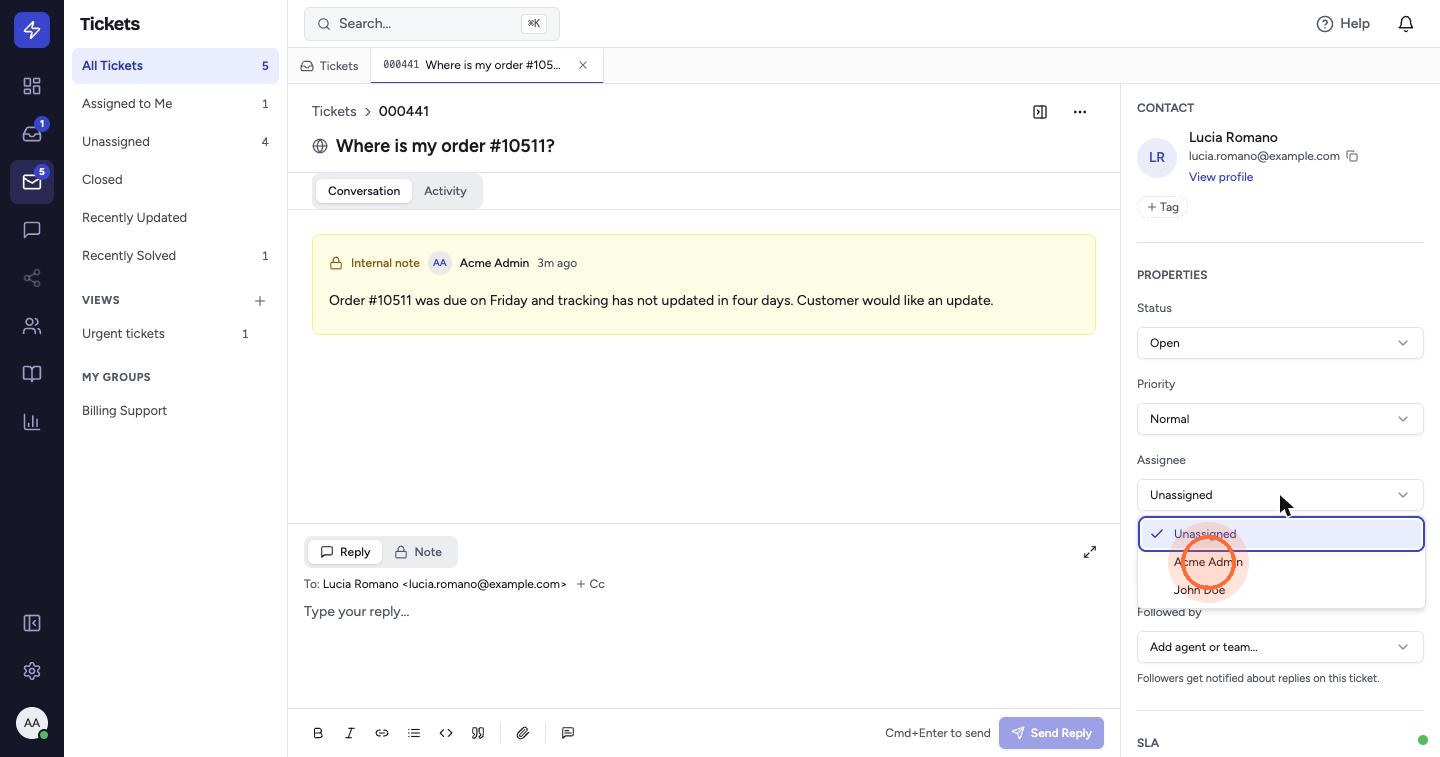This screenshot has width=1440, height=757.
Task: Open the tickets mail icon with badge 5
Action: [x=32, y=182]
